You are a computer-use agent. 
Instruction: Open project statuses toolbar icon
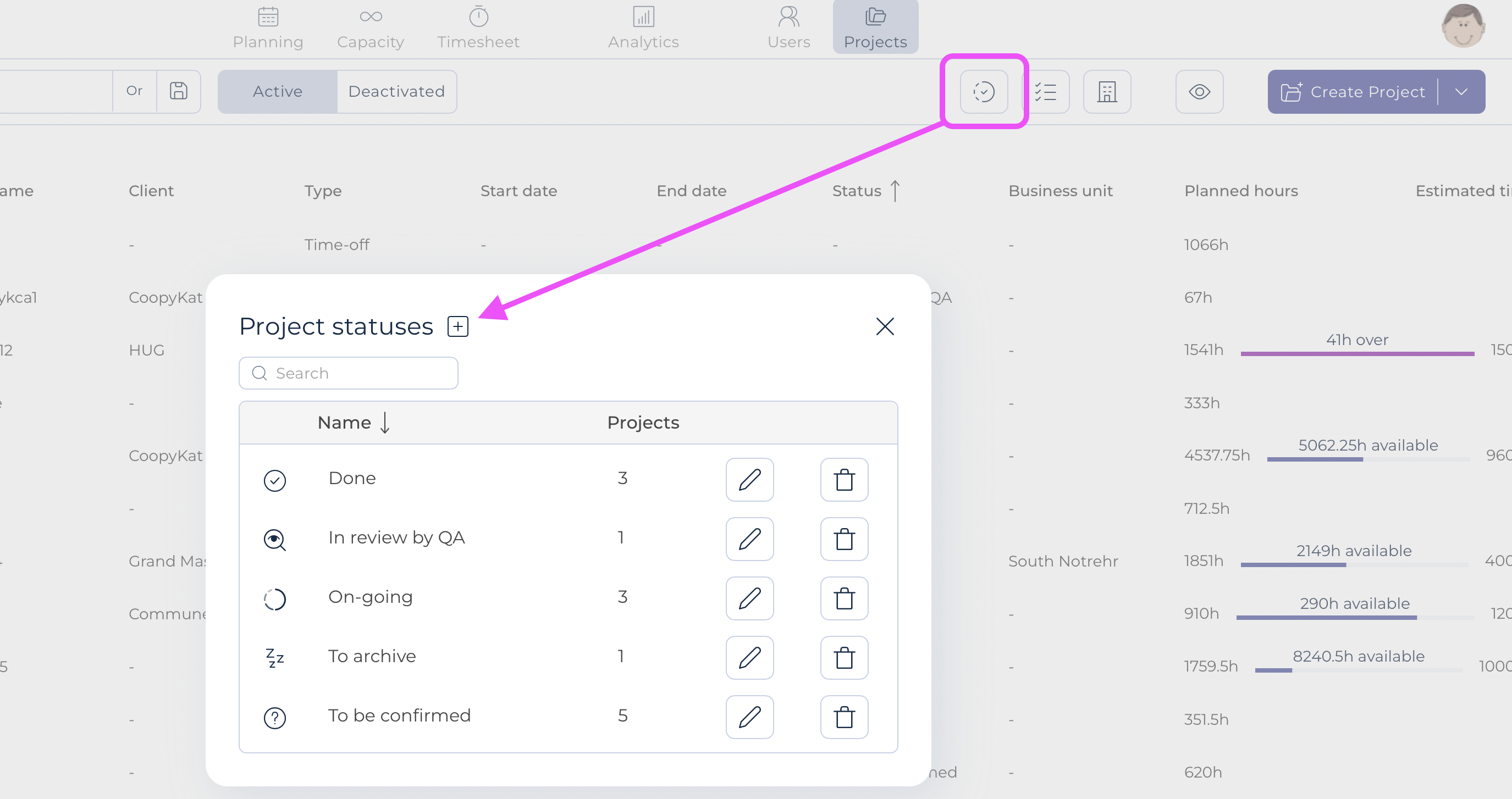(983, 92)
